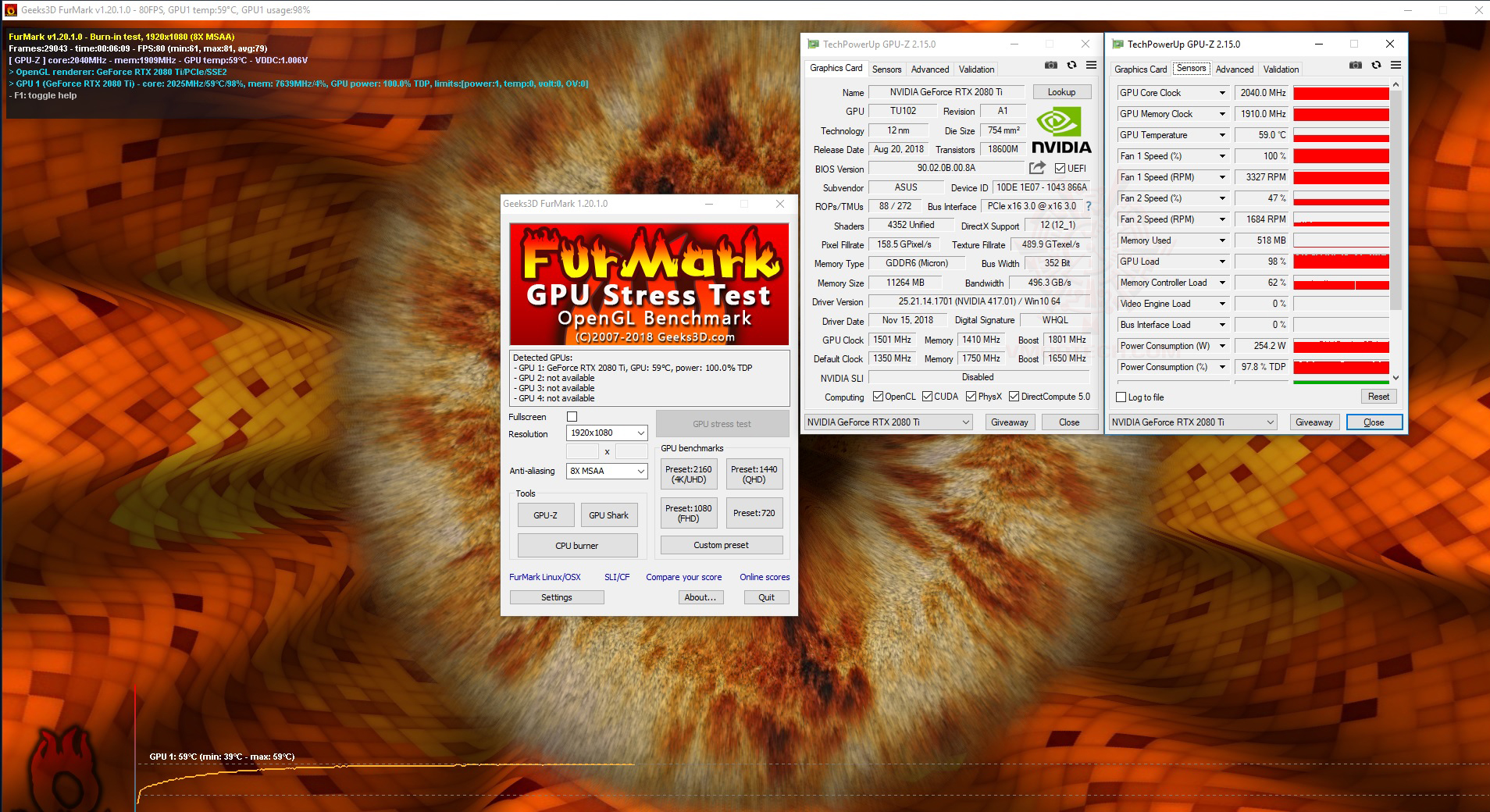The height and width of the screenshot is (812, 1490).
Task: Open the hamburger menu in Graphics Card GPU-Z window
Action: pyautogui.click(x=1091, y=66)
